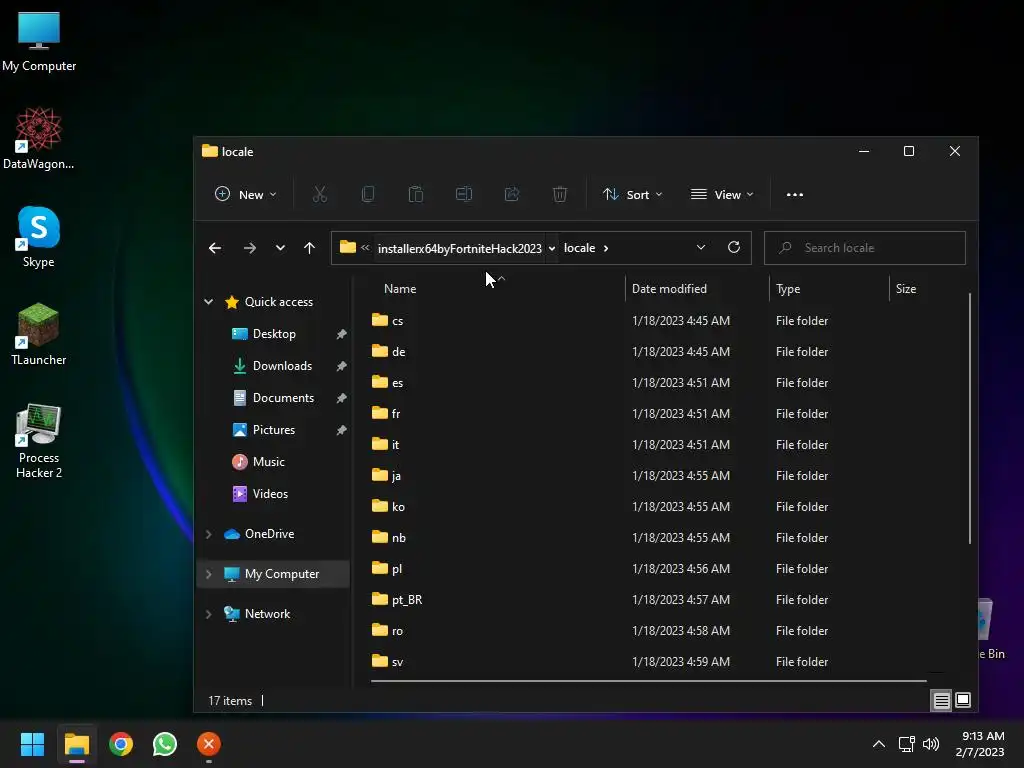This screenshot has width=1024, height=768.
Task: Expand the OneDrive tree node
Action: [208, 534]
